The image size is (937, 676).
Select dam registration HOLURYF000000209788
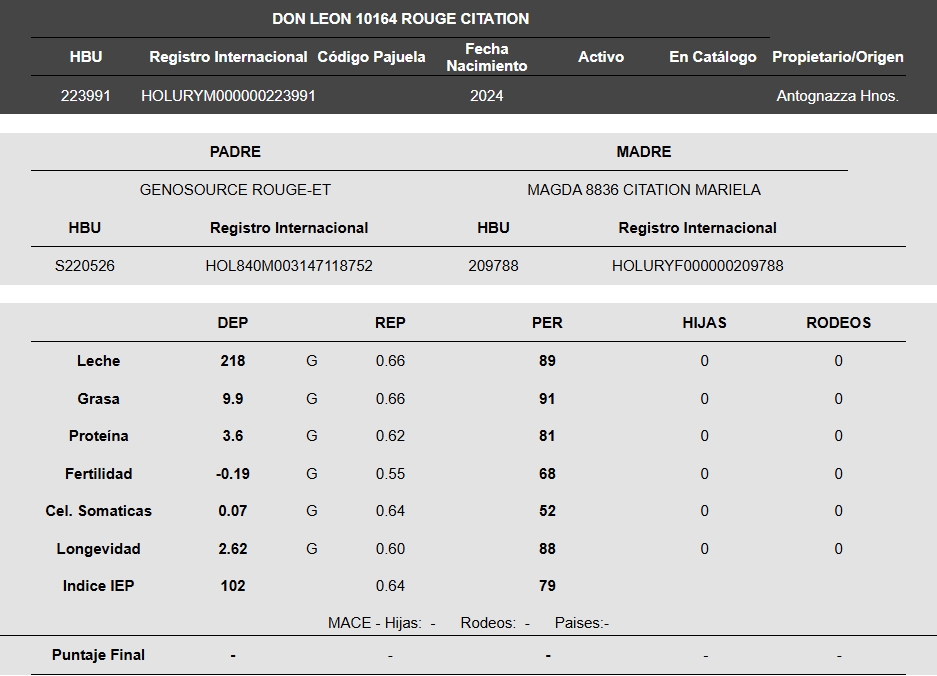[x=697, y=266]
